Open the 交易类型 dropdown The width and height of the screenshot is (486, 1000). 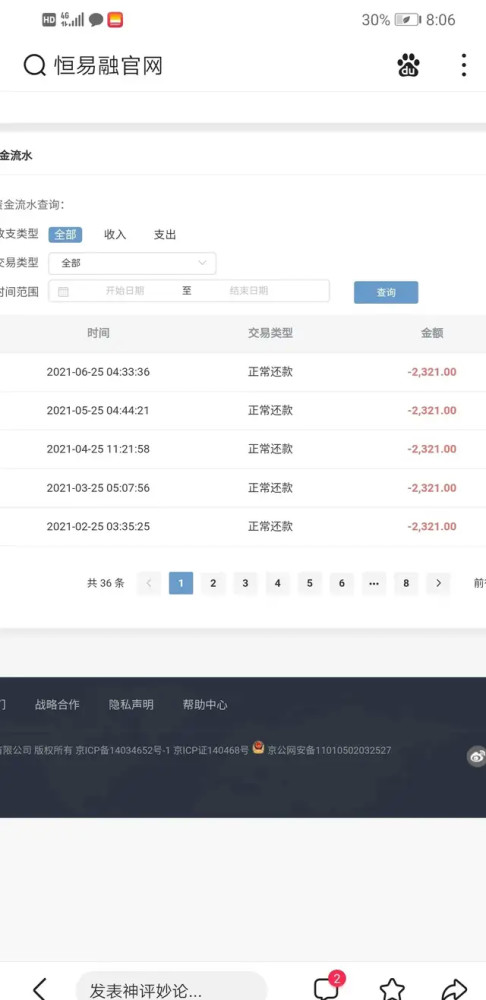click(x=132, y=263)
